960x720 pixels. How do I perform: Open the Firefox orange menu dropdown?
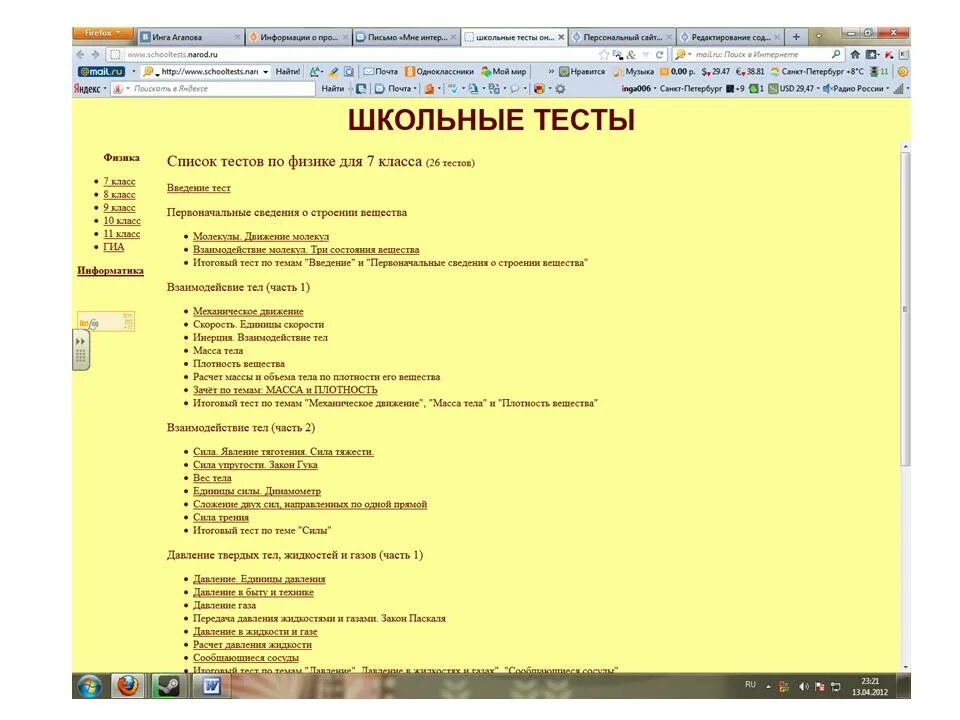[99, 31]
